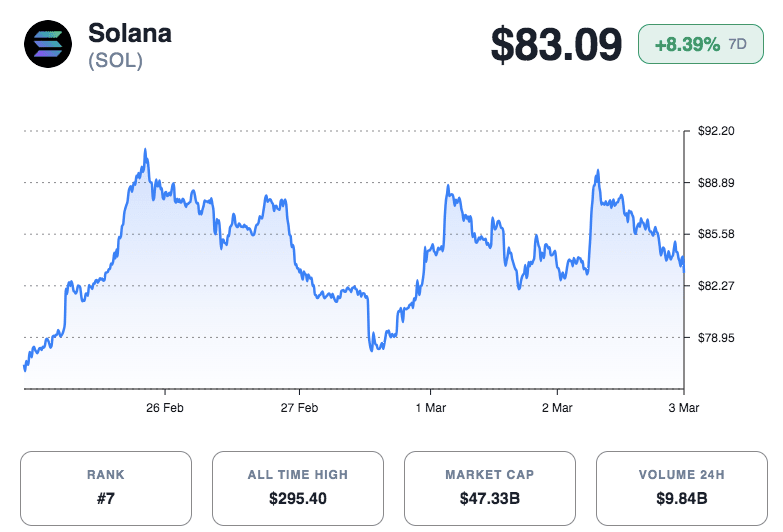Click the Solana logo icon
Viewport: 783px width, 532px height.
(47, 44)
